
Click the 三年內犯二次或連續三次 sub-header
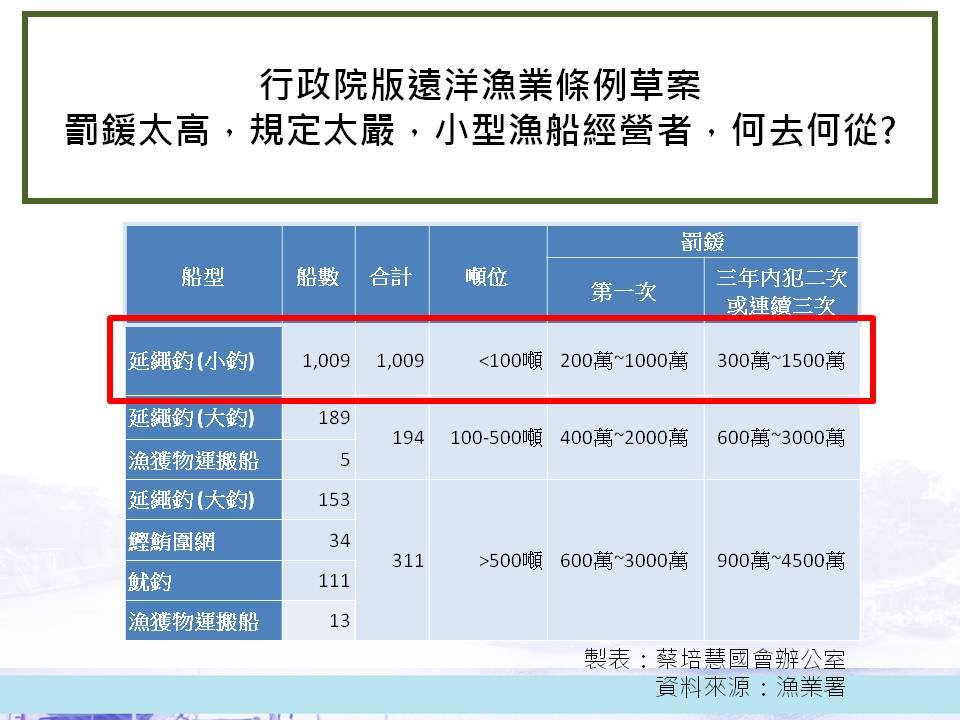pos(781,291)
